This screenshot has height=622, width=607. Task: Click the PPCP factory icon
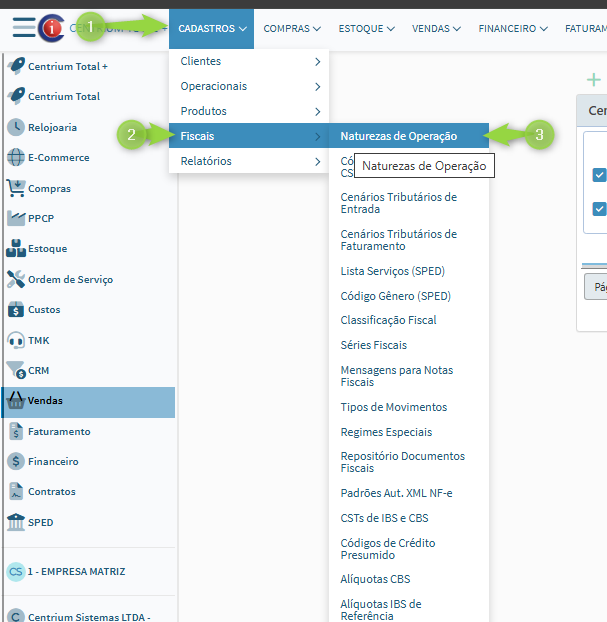point(15,218)
